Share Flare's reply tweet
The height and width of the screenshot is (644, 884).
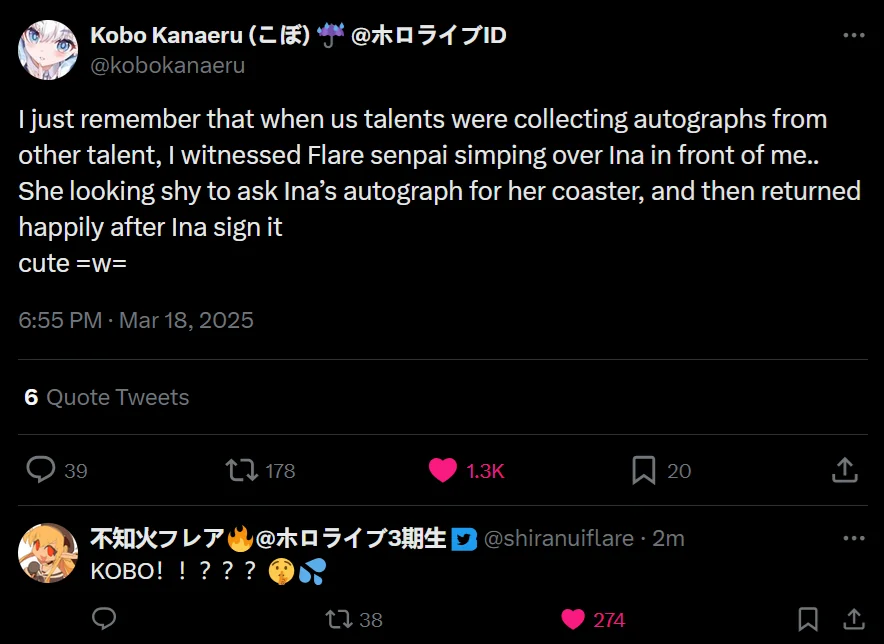853,619
